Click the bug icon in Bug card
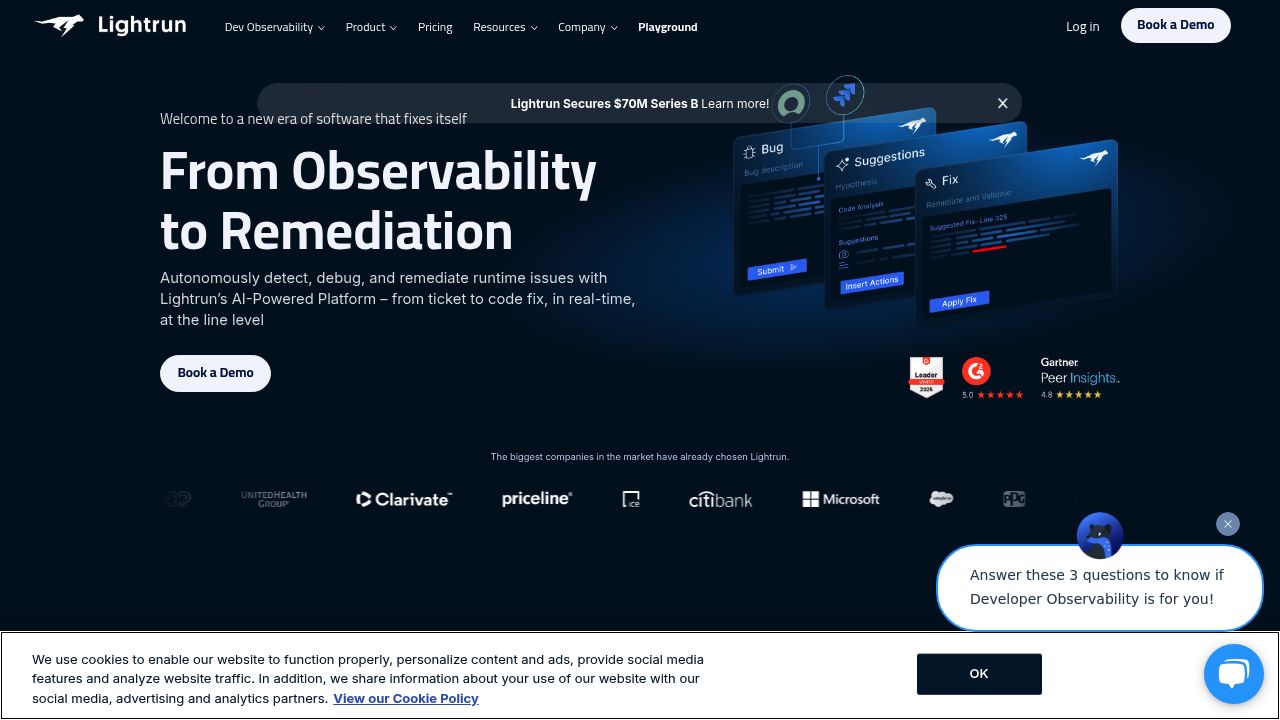Screen dimensions: 1280x720 pyautogui.click(x=749, y=152)
